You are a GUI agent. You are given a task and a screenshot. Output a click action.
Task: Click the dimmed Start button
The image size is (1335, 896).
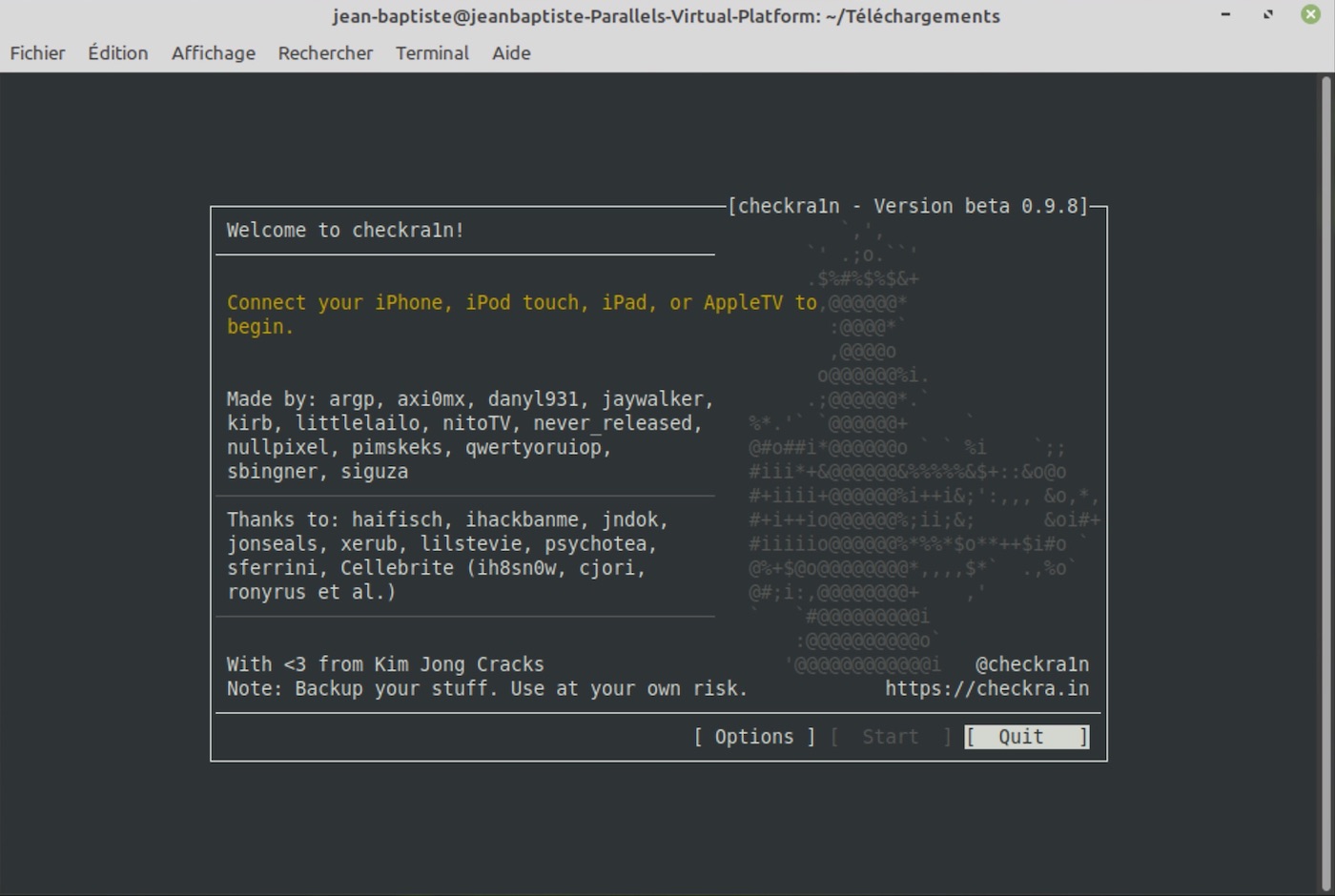(x=891, y=737)
